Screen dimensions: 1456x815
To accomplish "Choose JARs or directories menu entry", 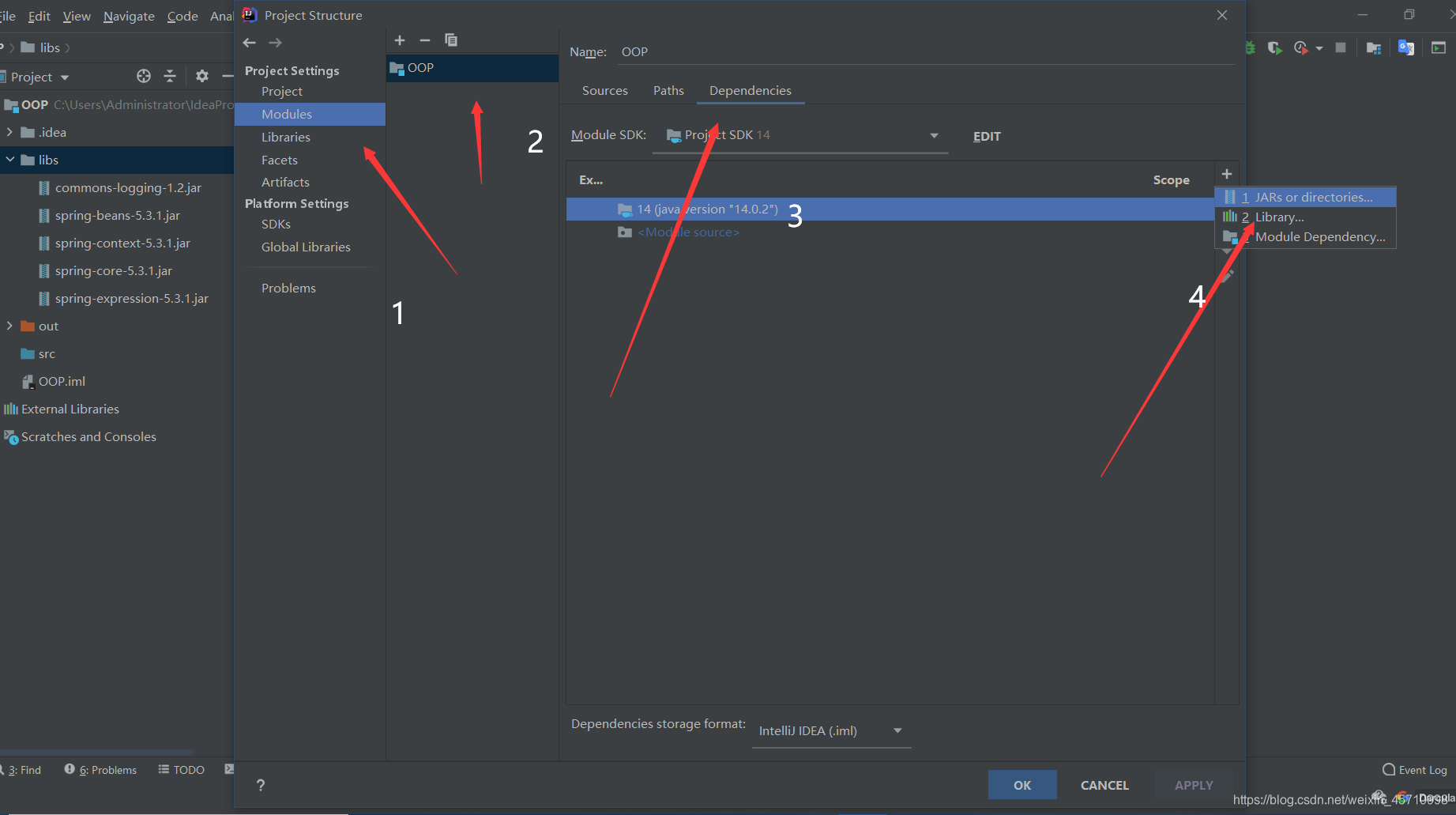I will click(x=1305, y=197).
